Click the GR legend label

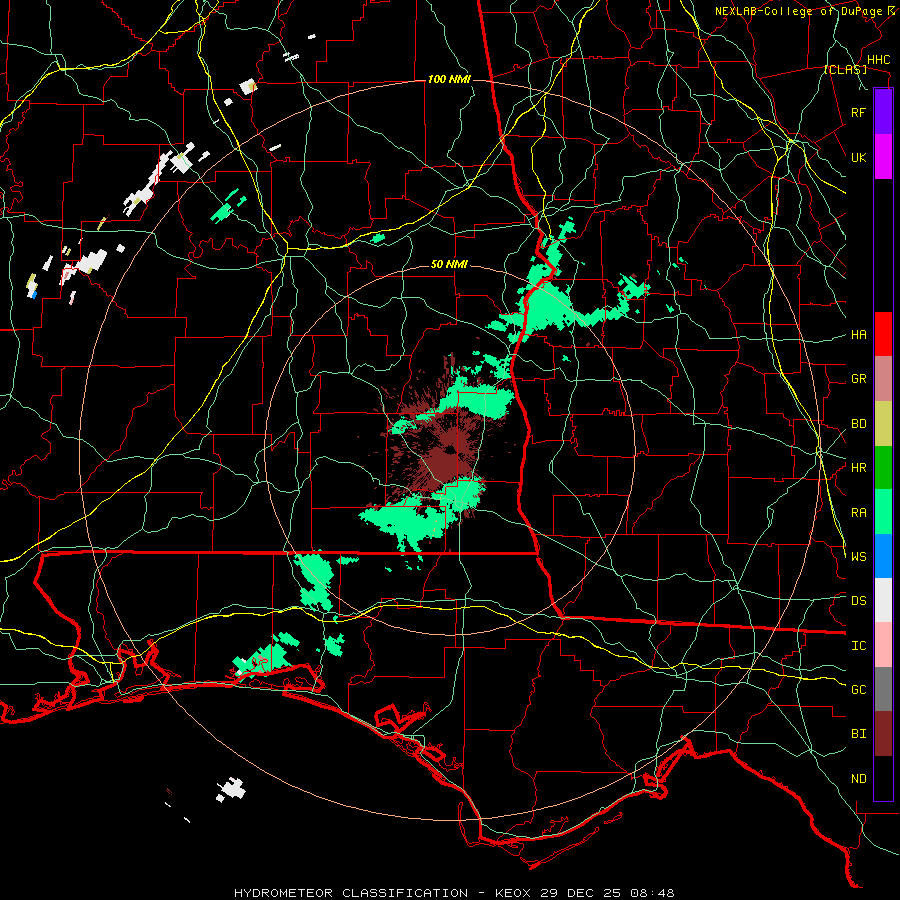click(x=859, y=379)
